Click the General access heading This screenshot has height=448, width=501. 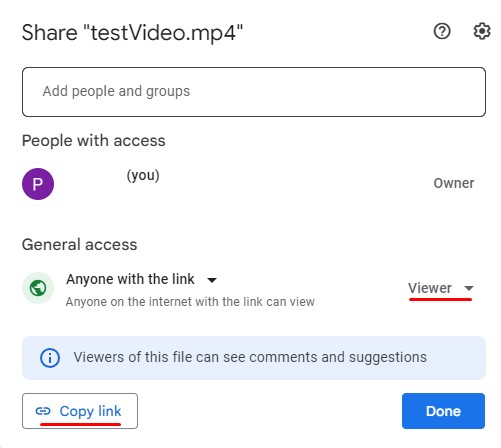pyautogui.click(x=80, y=244)
